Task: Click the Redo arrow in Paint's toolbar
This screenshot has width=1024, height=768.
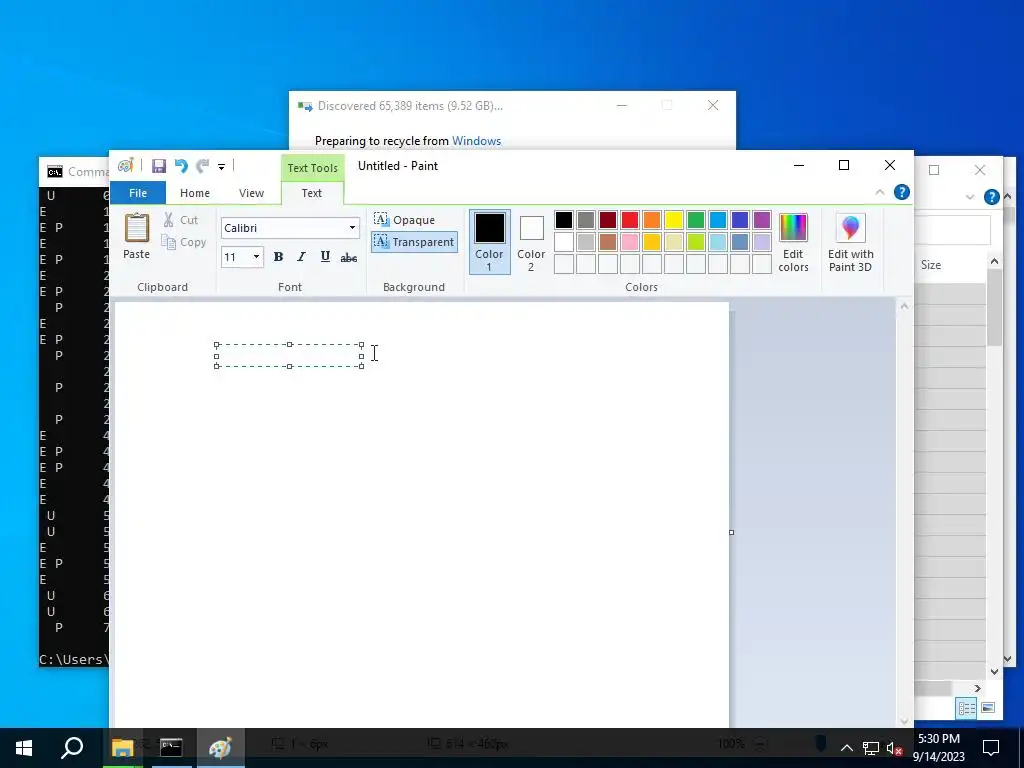Action: tap(202, 166)
